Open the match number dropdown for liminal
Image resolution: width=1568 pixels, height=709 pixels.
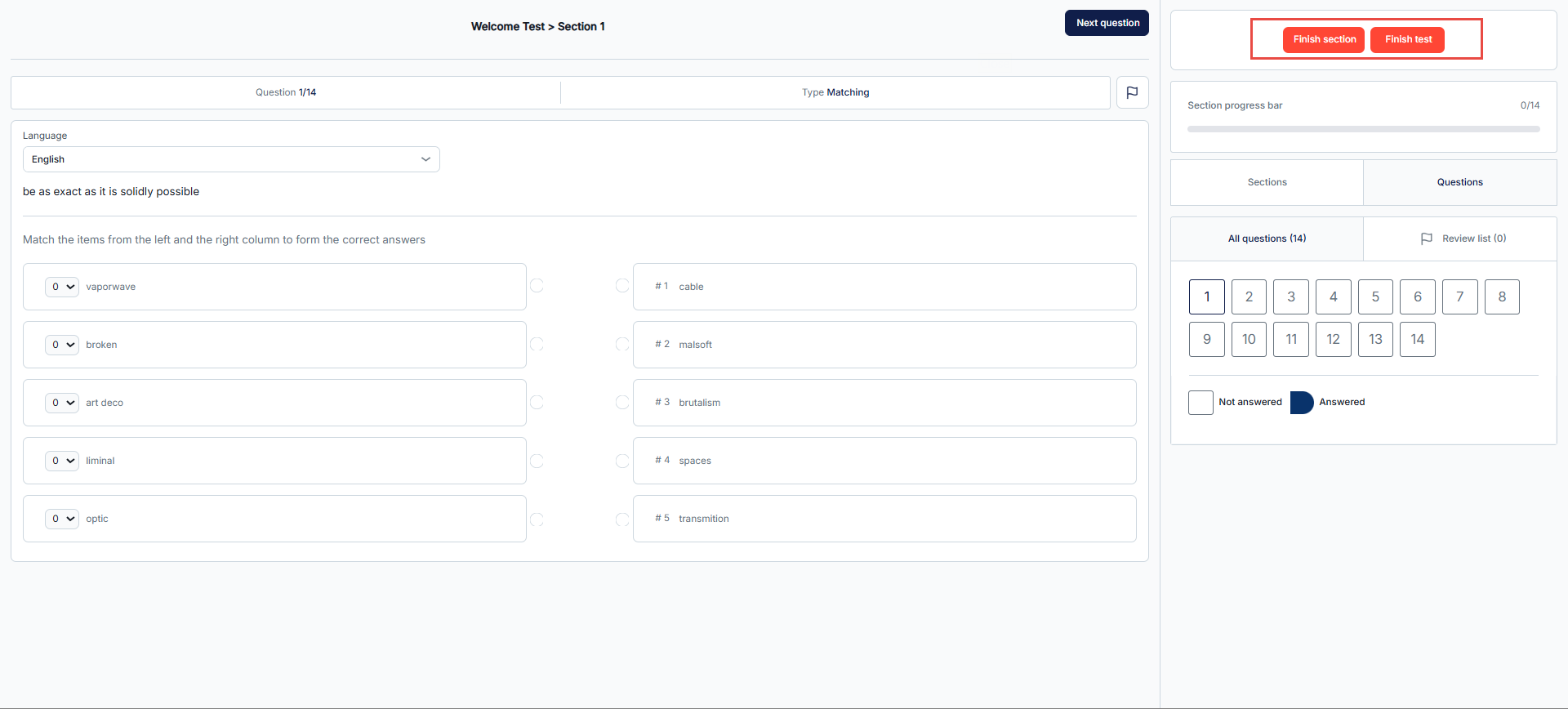tap(62, 461)
